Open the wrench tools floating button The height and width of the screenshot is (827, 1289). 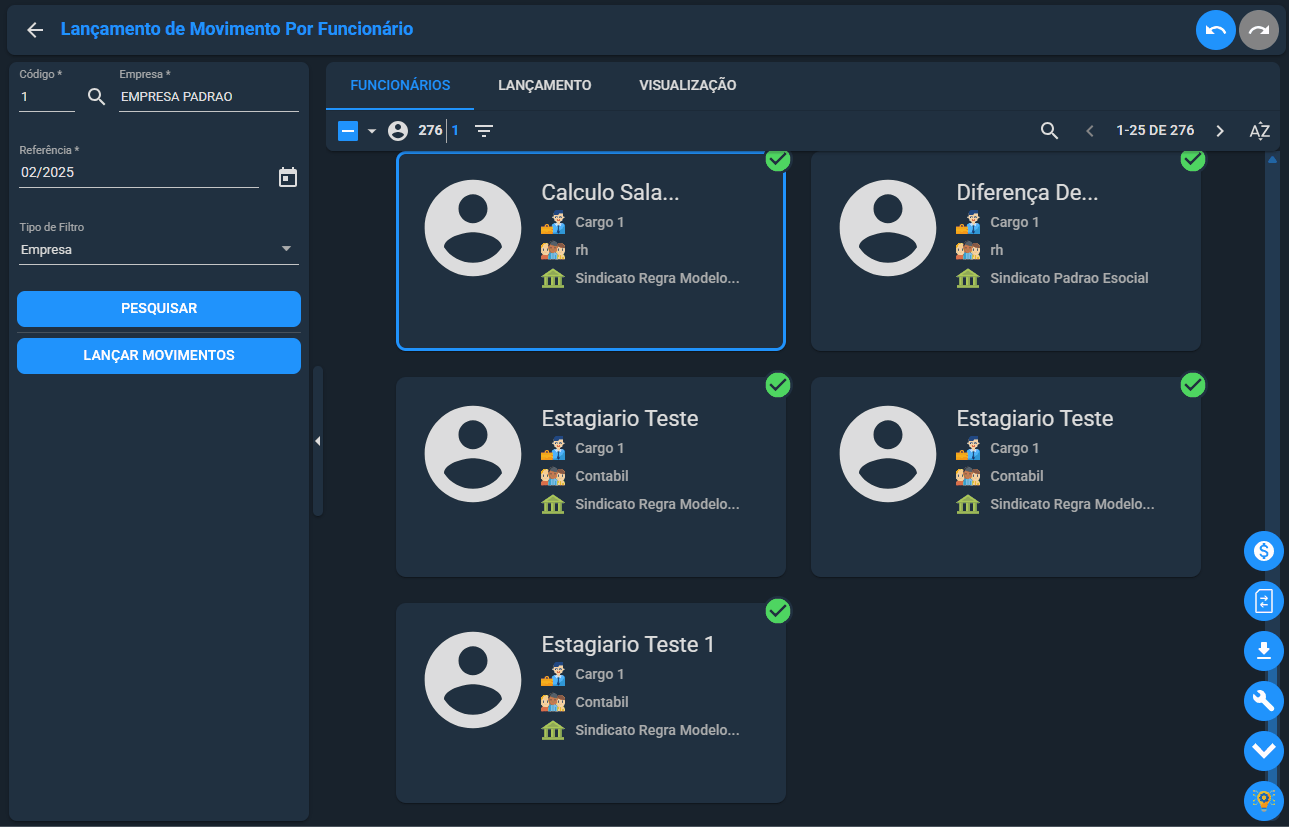(1264, 701)
